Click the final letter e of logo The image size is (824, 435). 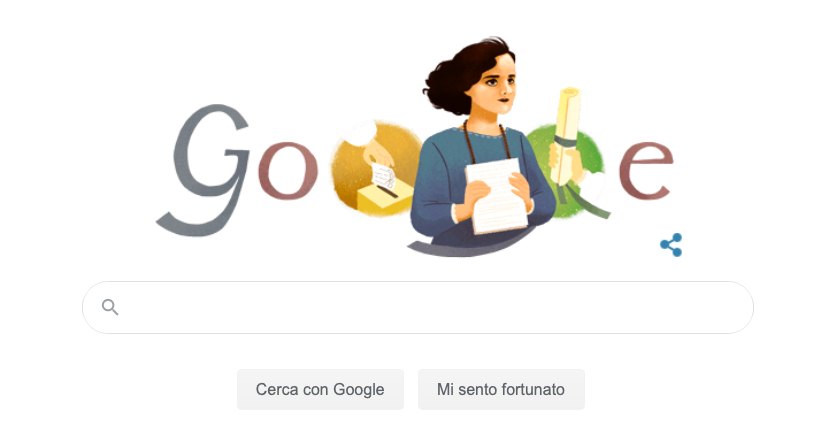[646, 171]
